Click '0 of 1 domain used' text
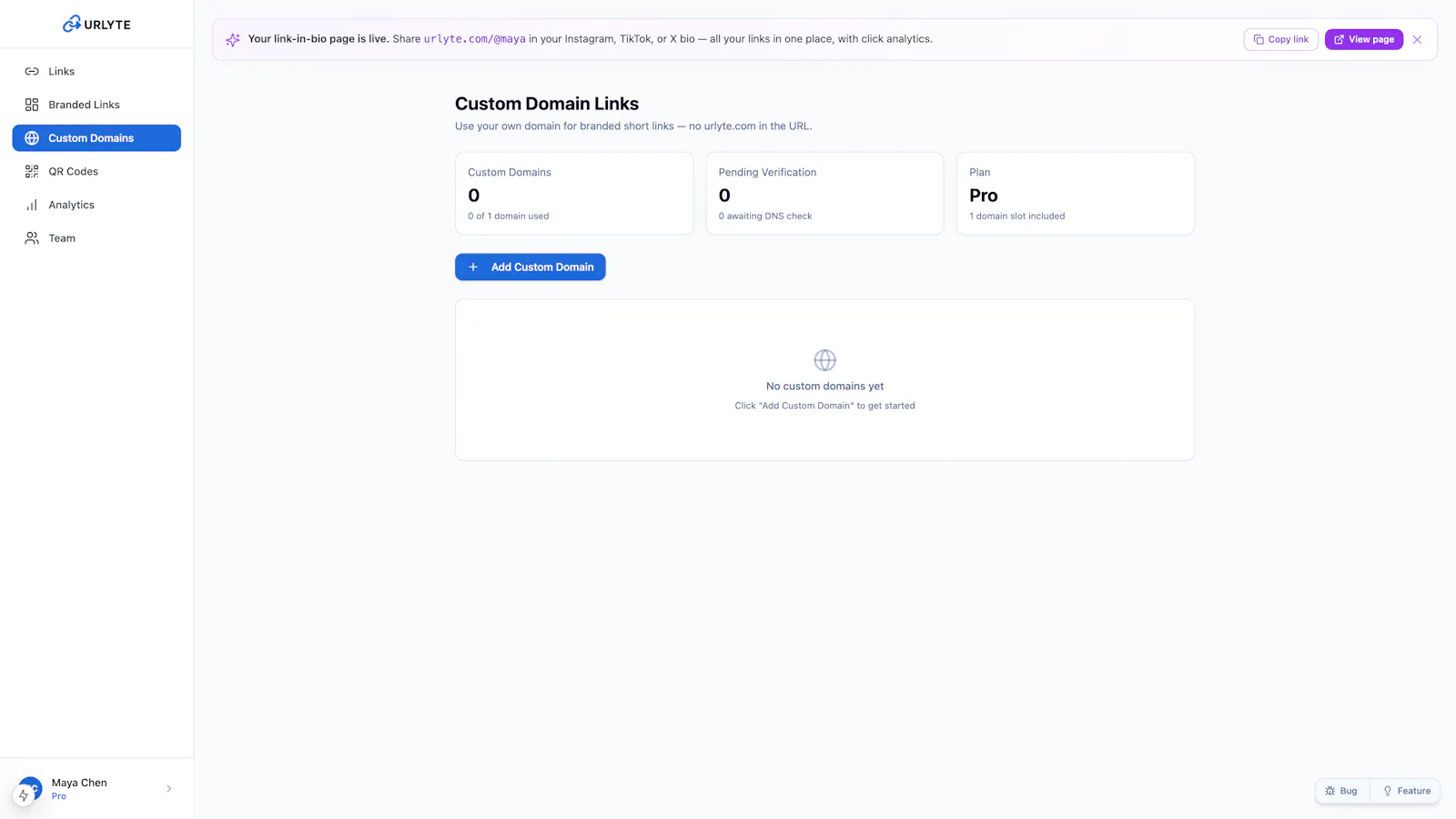 pyautogui.click(x=509, y=216)
